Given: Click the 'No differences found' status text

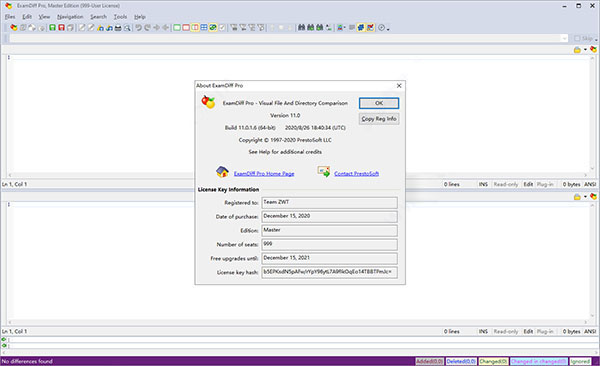Looking at the screenshot, I should 27,361.
